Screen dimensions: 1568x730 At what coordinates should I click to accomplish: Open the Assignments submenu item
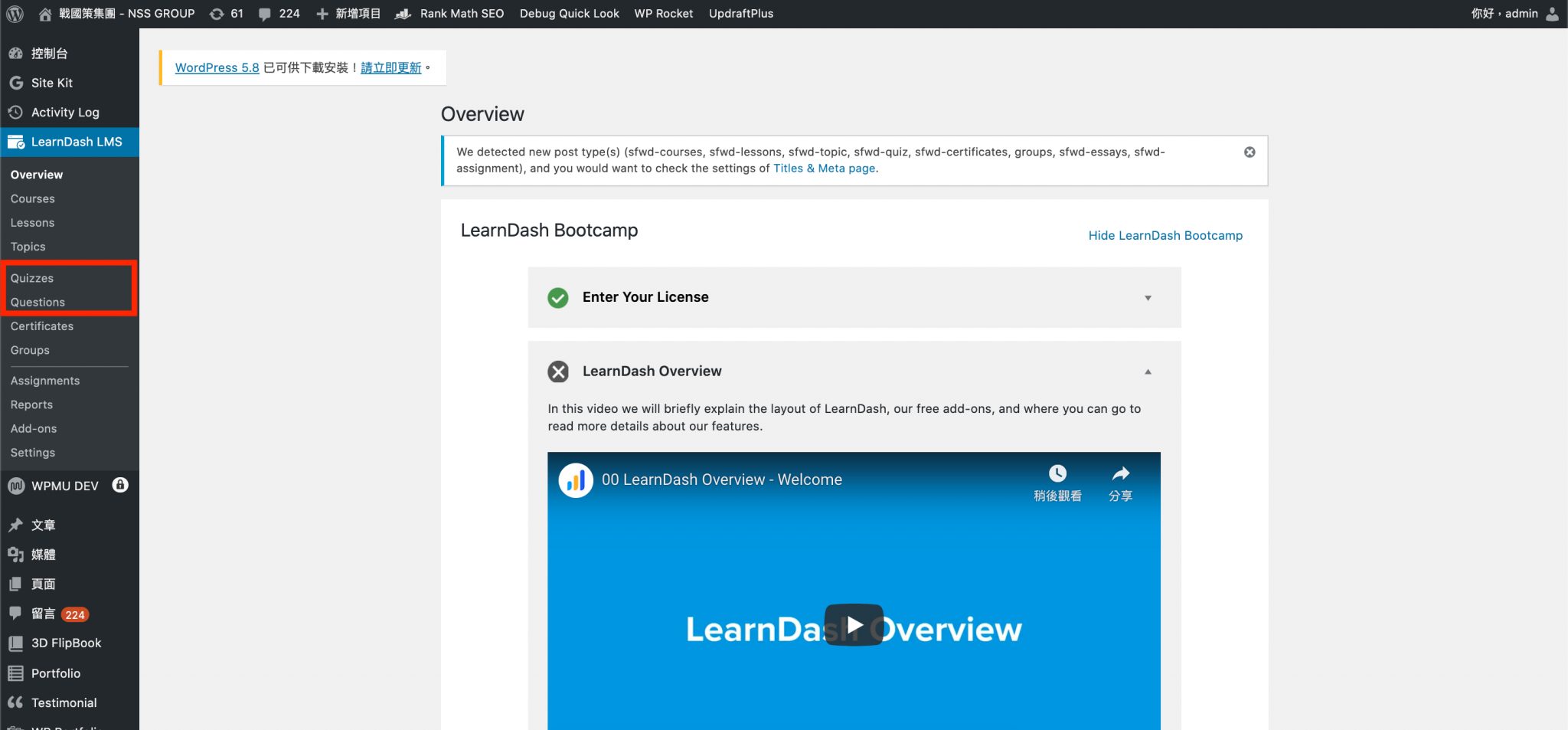[45, 381]
